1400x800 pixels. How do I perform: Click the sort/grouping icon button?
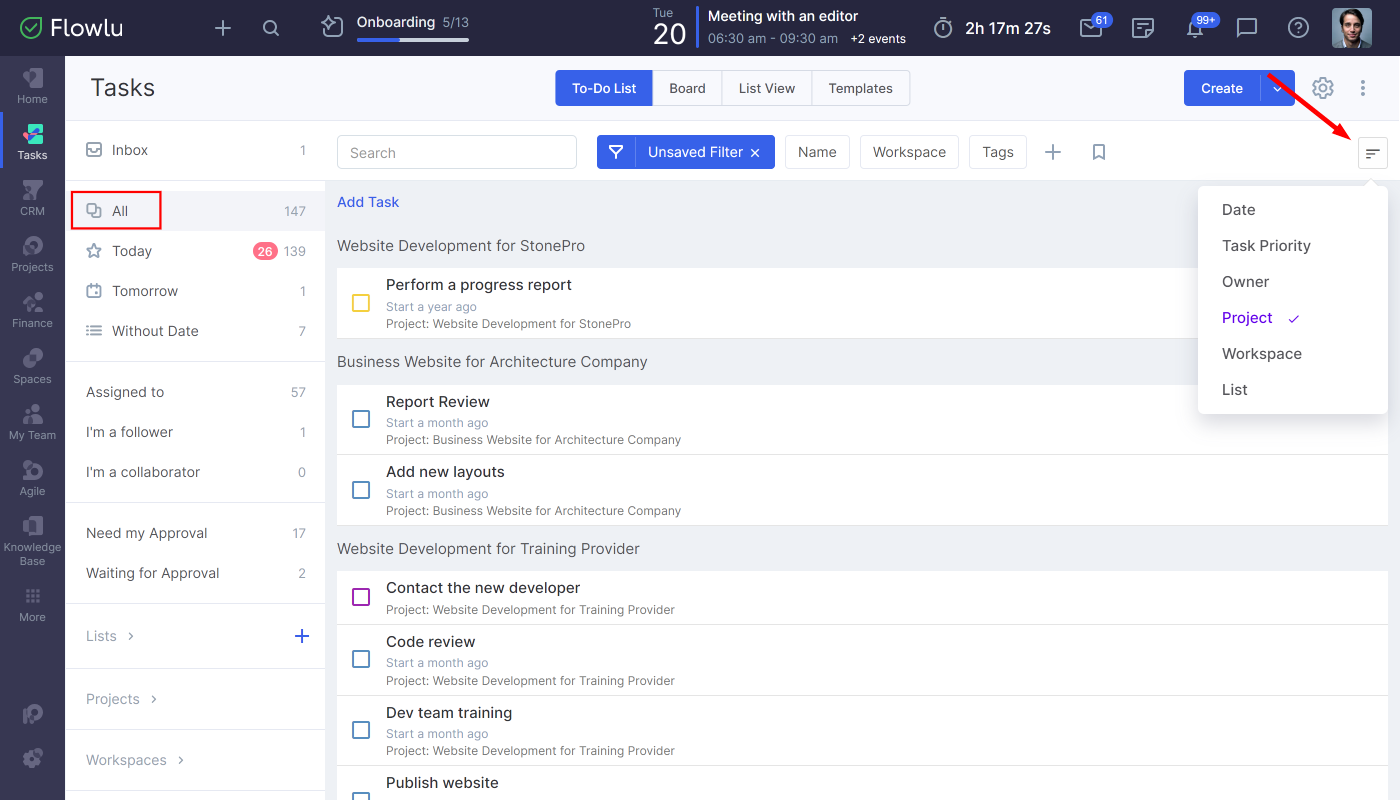tap(1373, 153)
